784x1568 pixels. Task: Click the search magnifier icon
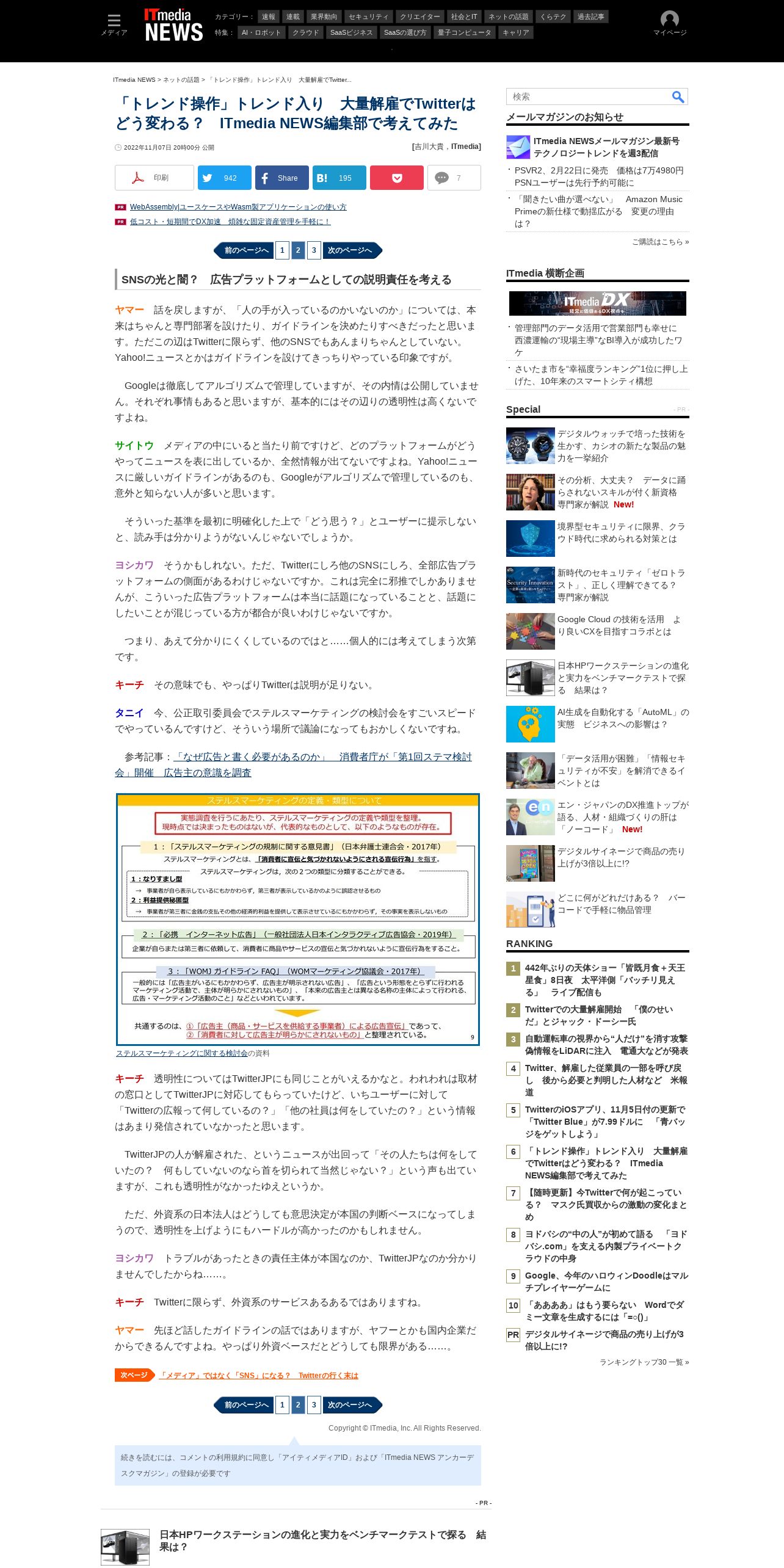678,96
